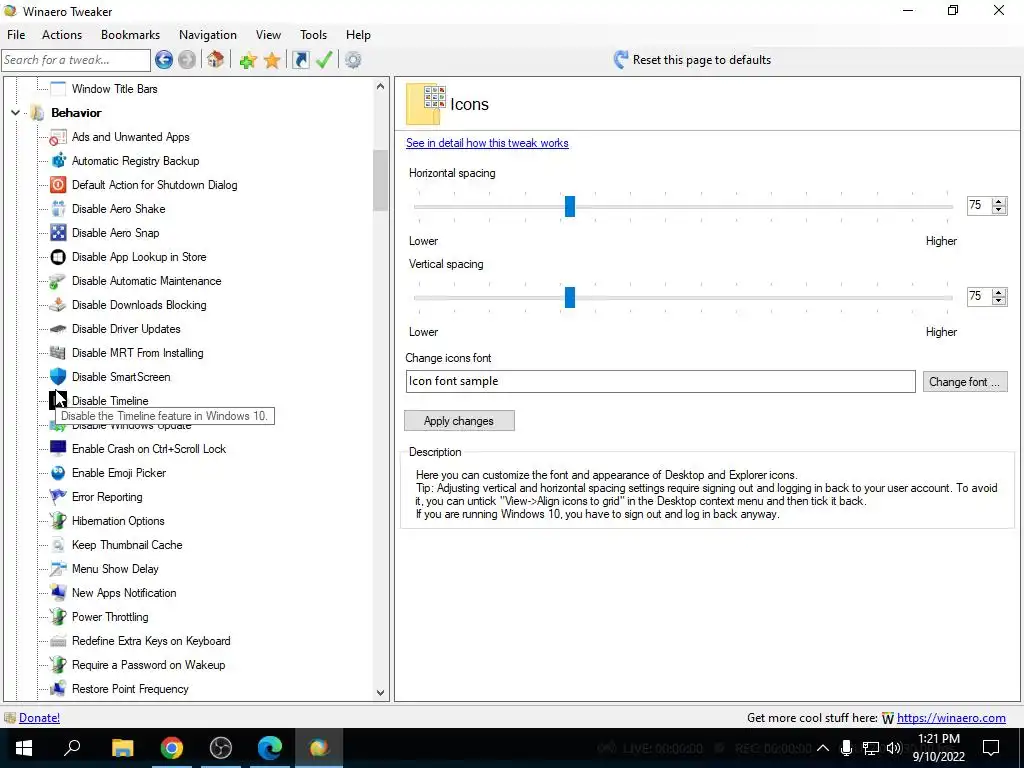Open the View menu
1024x768 pixels.
(x=268, y=35)
